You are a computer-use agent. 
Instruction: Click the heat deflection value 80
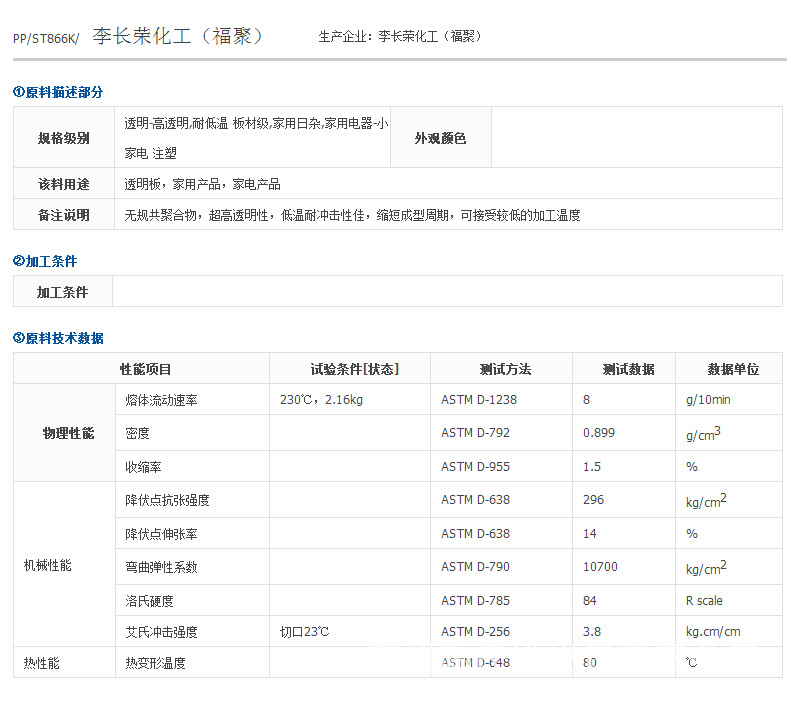point(590,663)
